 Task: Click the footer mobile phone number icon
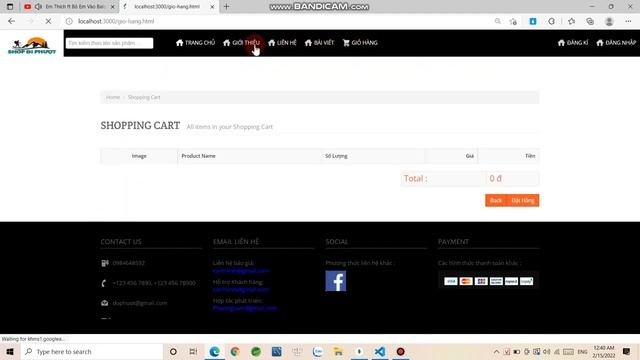point(105,263)
